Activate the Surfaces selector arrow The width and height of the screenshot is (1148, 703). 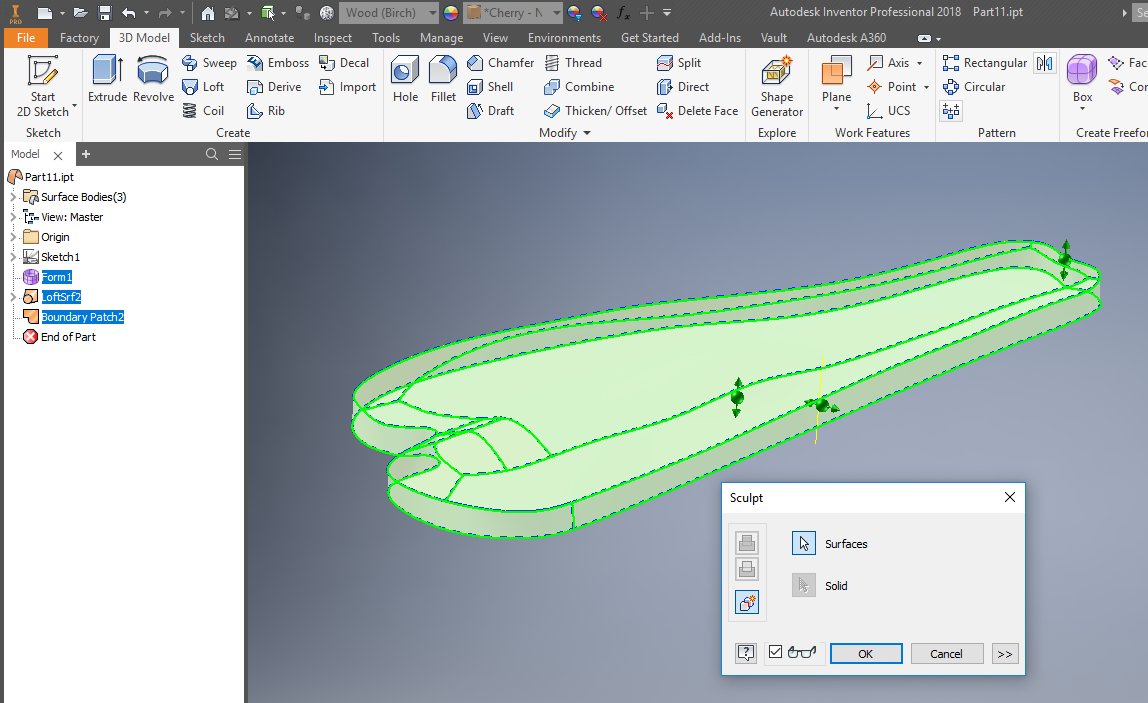804,543
